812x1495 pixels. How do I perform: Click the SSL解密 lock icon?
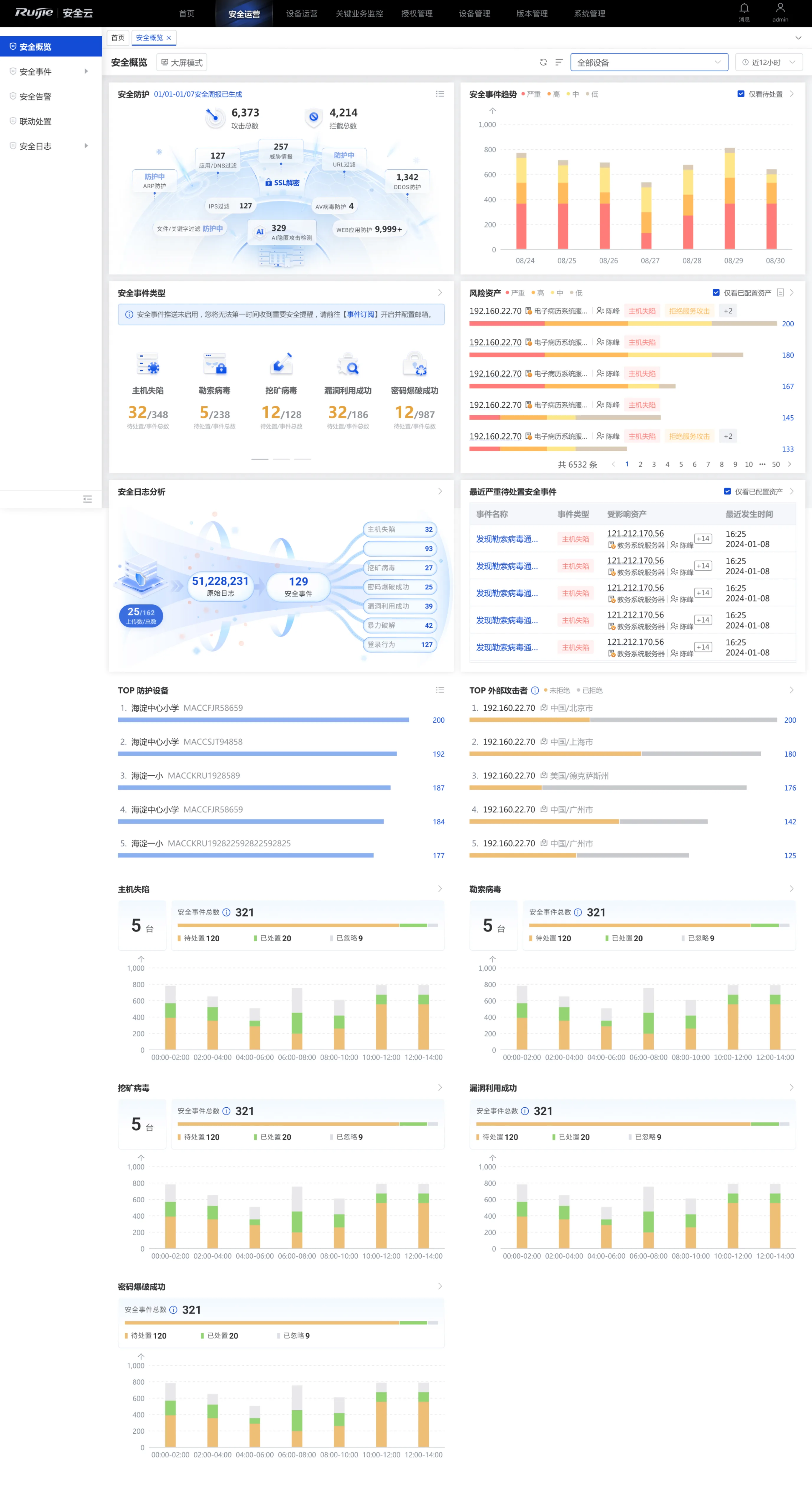[x=269, y=182]
